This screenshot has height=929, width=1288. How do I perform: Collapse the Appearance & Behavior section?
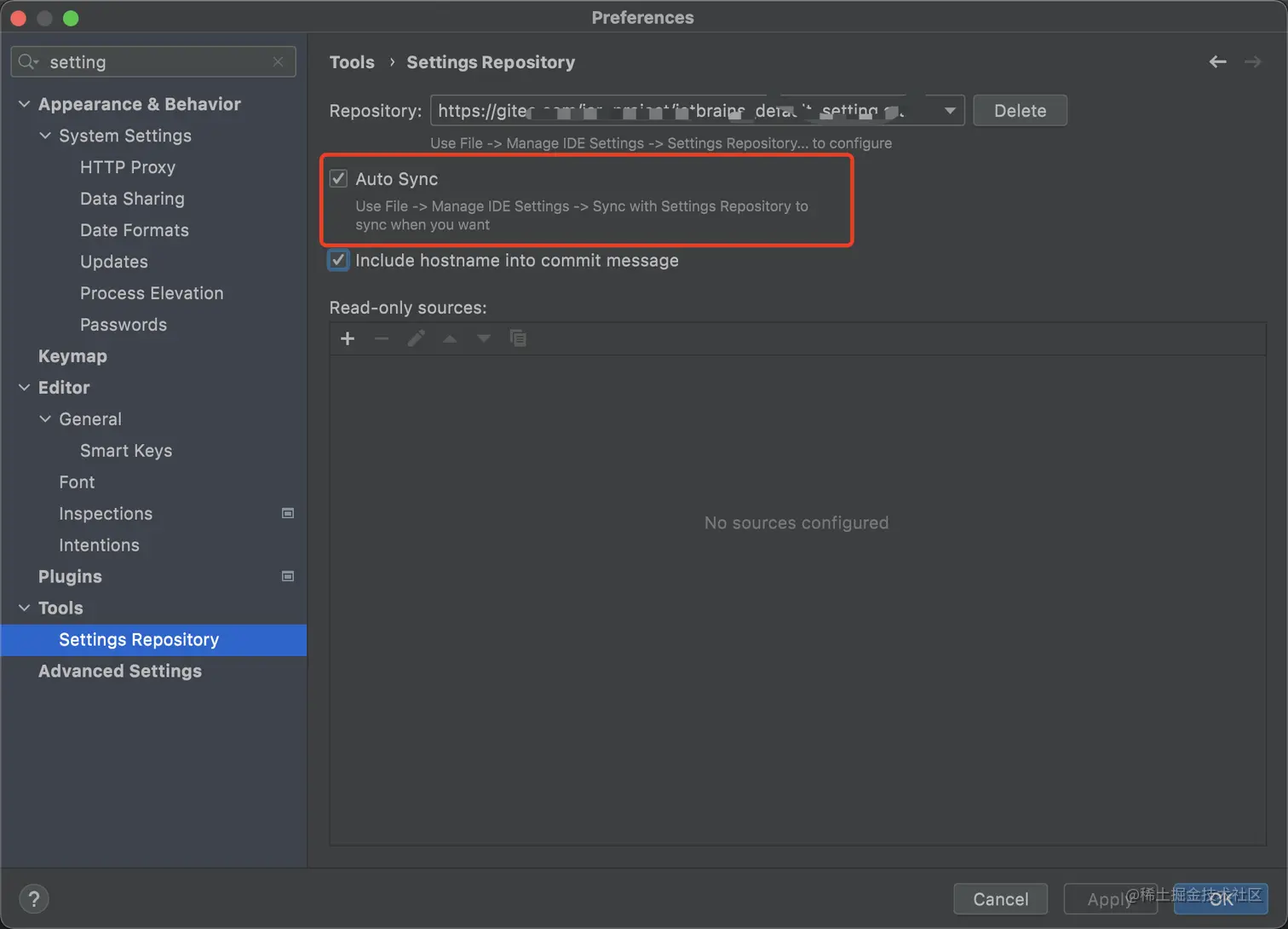pos(24,104)
